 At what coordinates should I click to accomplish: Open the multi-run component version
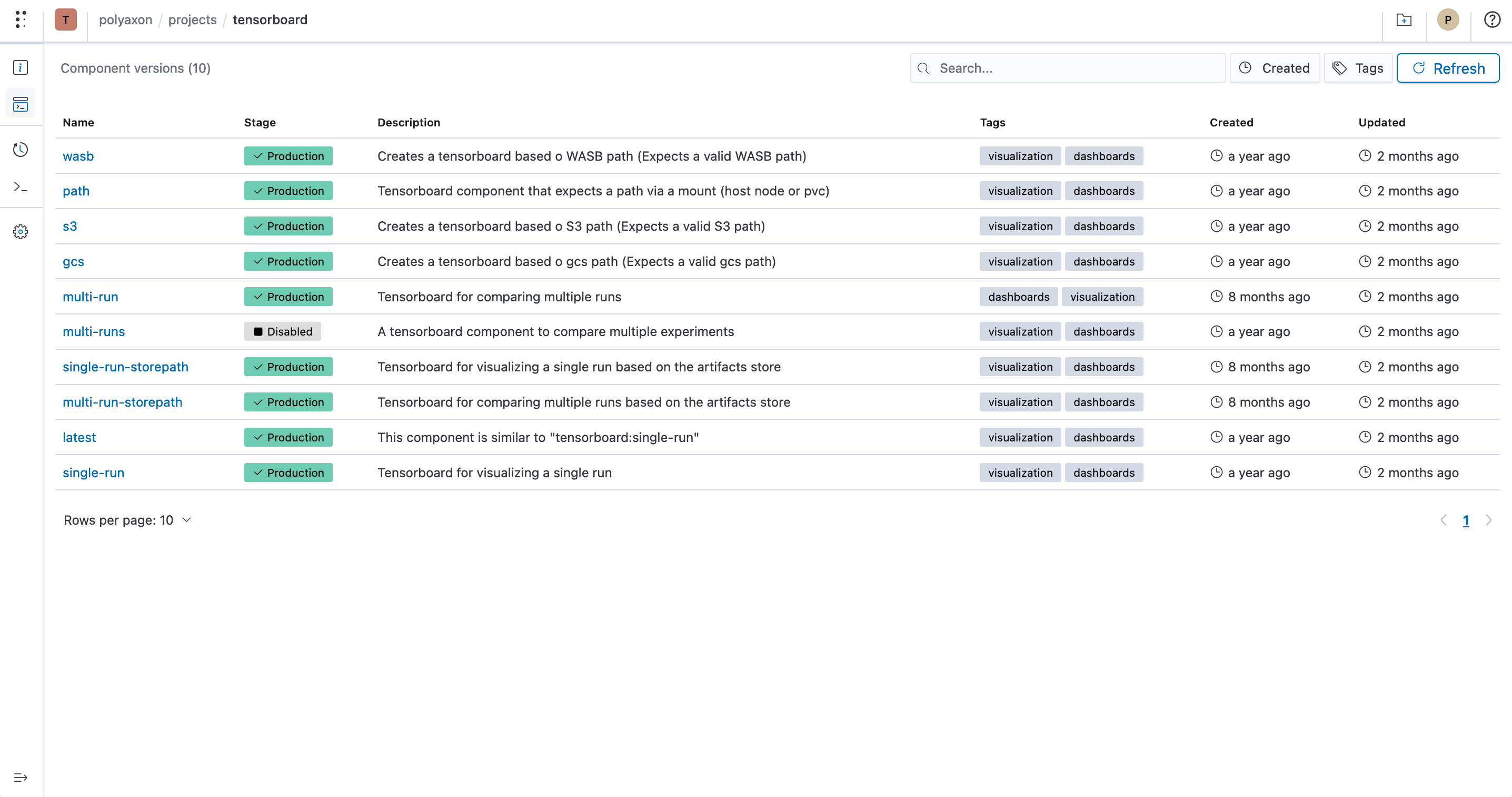tap(91, 297)
